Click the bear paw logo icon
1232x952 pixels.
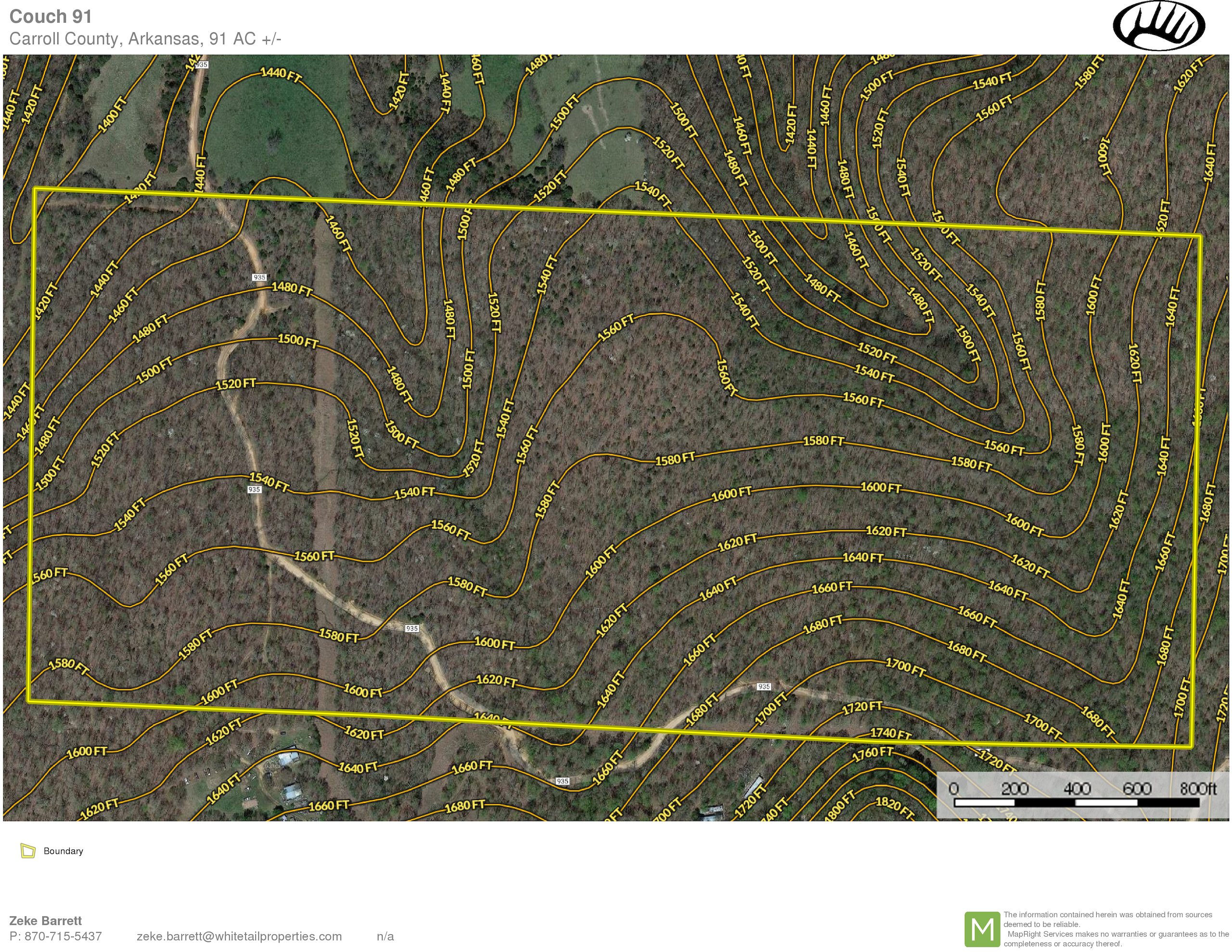(x=1159, y=26)
